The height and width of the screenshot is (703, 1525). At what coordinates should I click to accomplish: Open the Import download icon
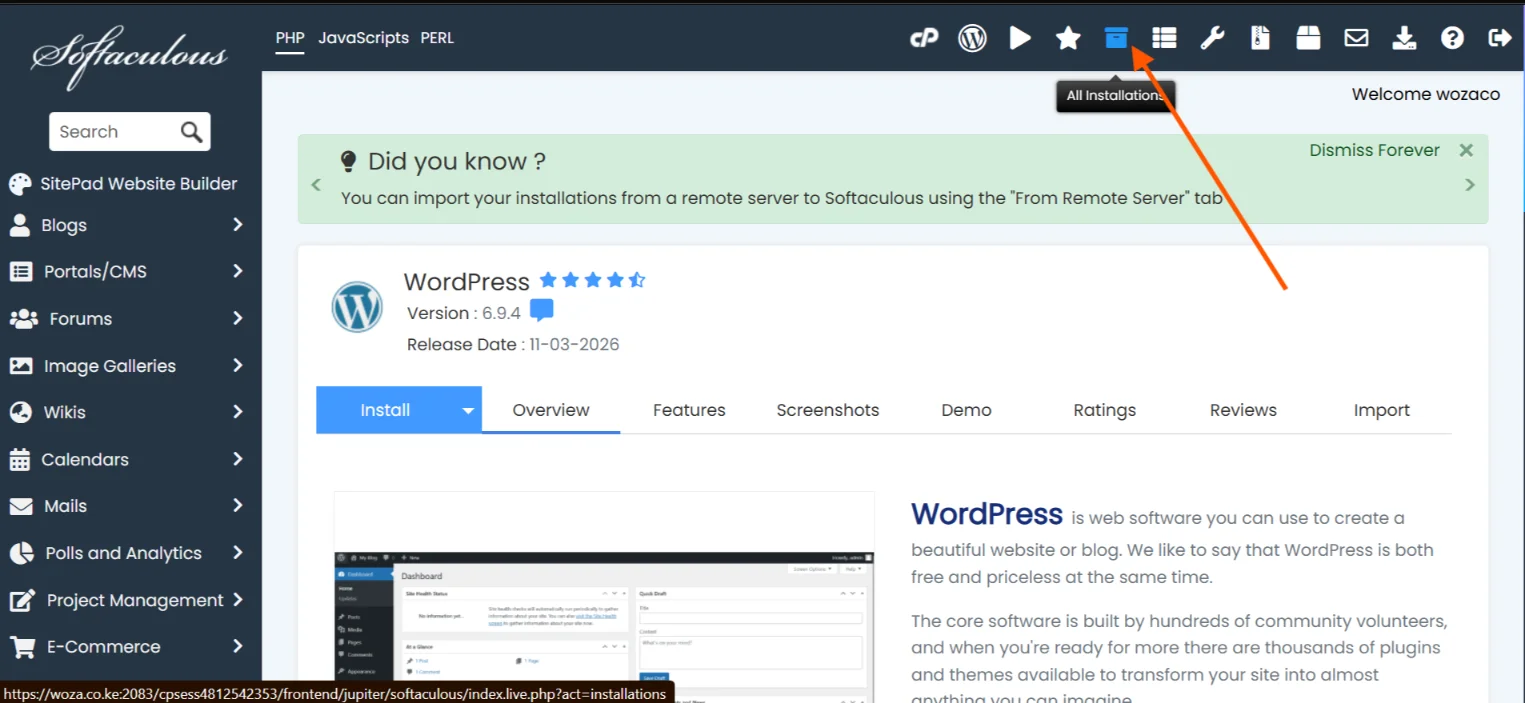[1404, 38]
